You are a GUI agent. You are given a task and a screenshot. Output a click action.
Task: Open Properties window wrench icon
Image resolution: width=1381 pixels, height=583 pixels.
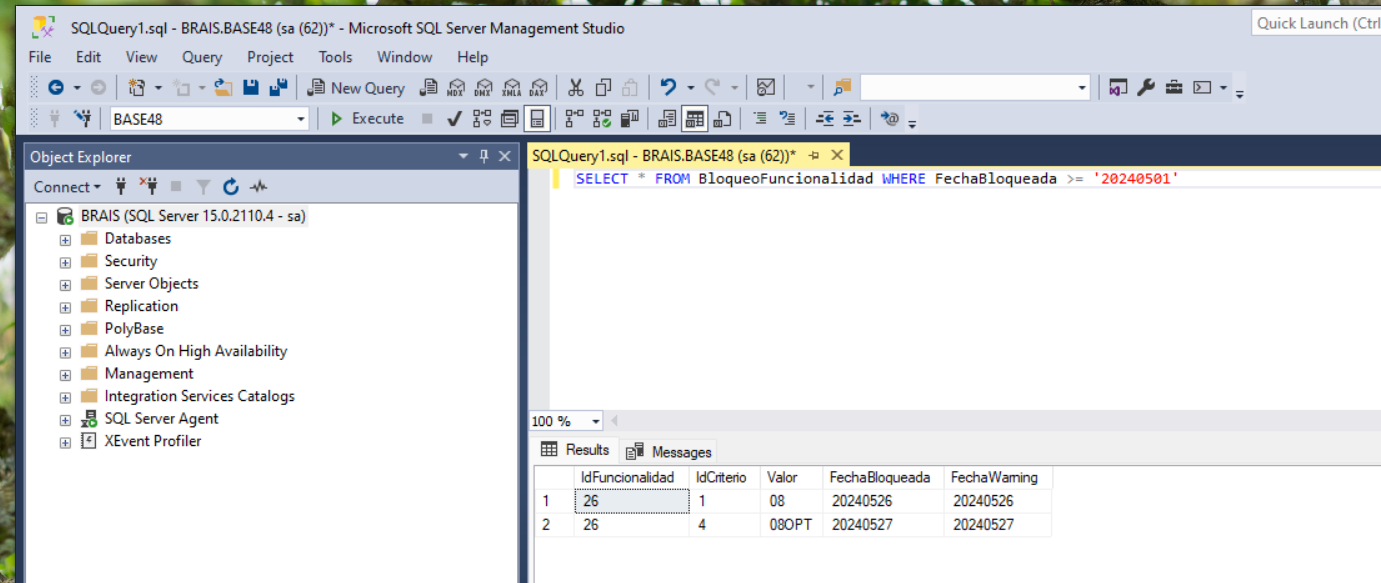1146,88
